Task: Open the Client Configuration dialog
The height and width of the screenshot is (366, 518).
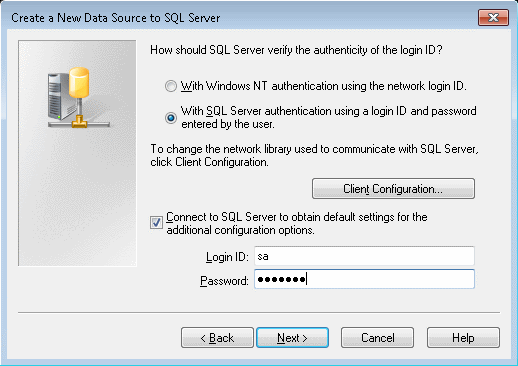Action: click(393, 189)
